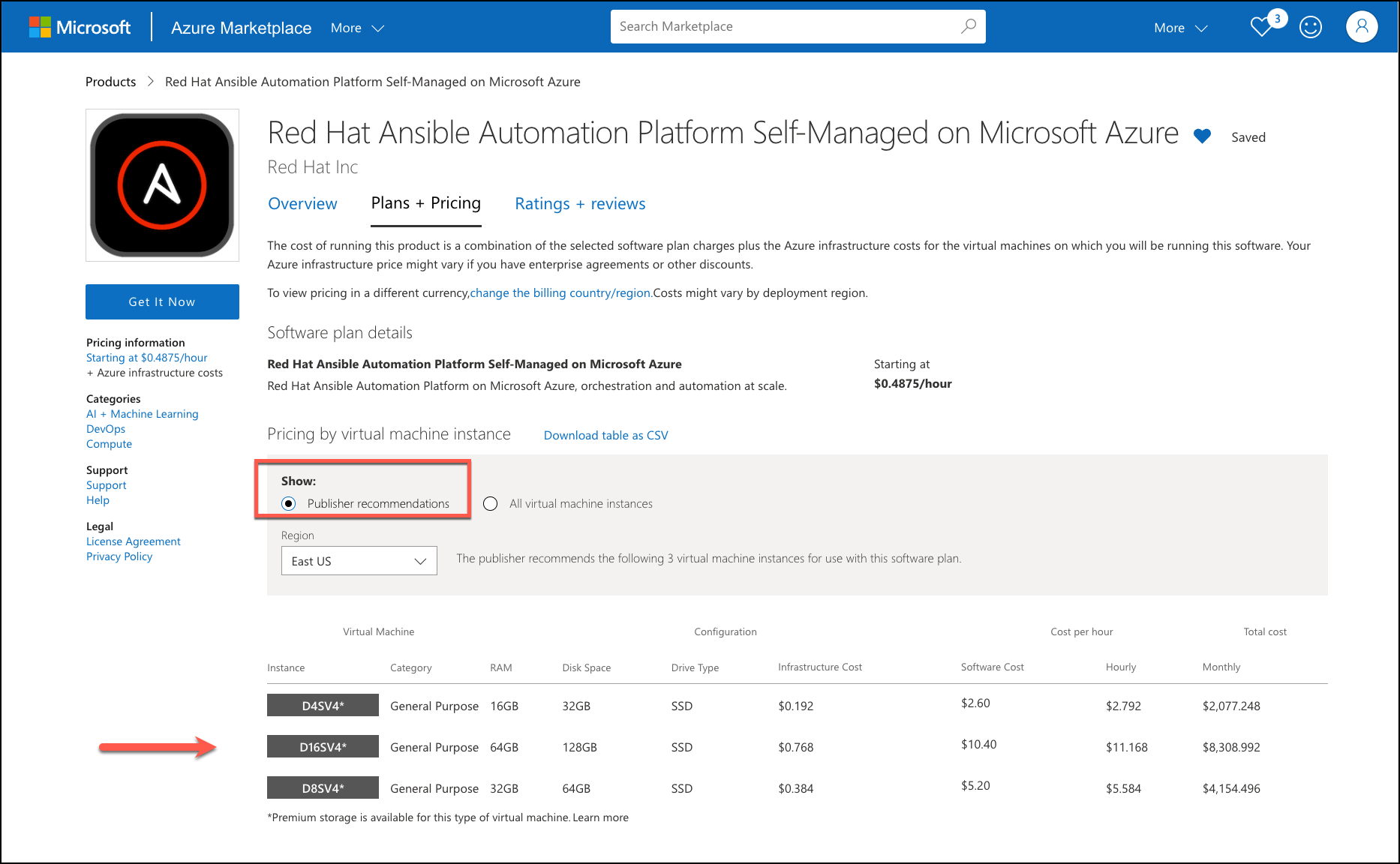Image resolution: width=1400 pixels, height=864 pixels.
Task: Select All virtual machine instances option
Action: point(491,504)
